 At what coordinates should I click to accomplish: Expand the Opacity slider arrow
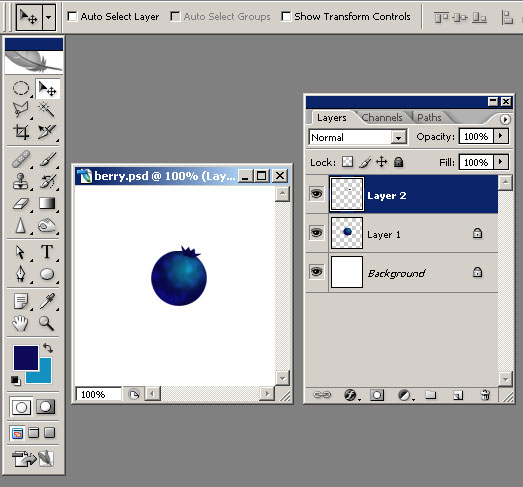[x=501, y=136]
